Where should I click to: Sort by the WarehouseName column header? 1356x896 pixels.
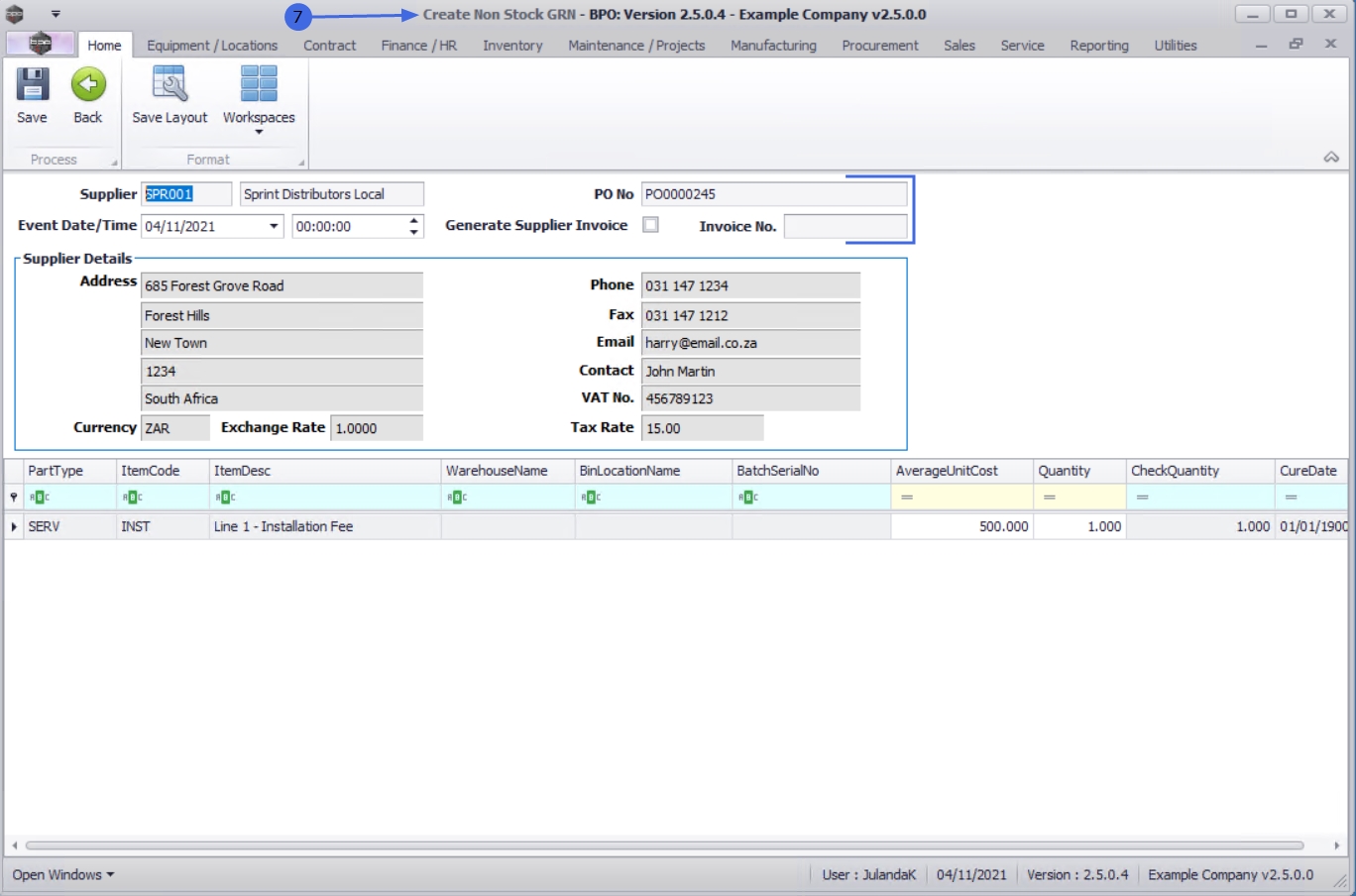(508, 471)
